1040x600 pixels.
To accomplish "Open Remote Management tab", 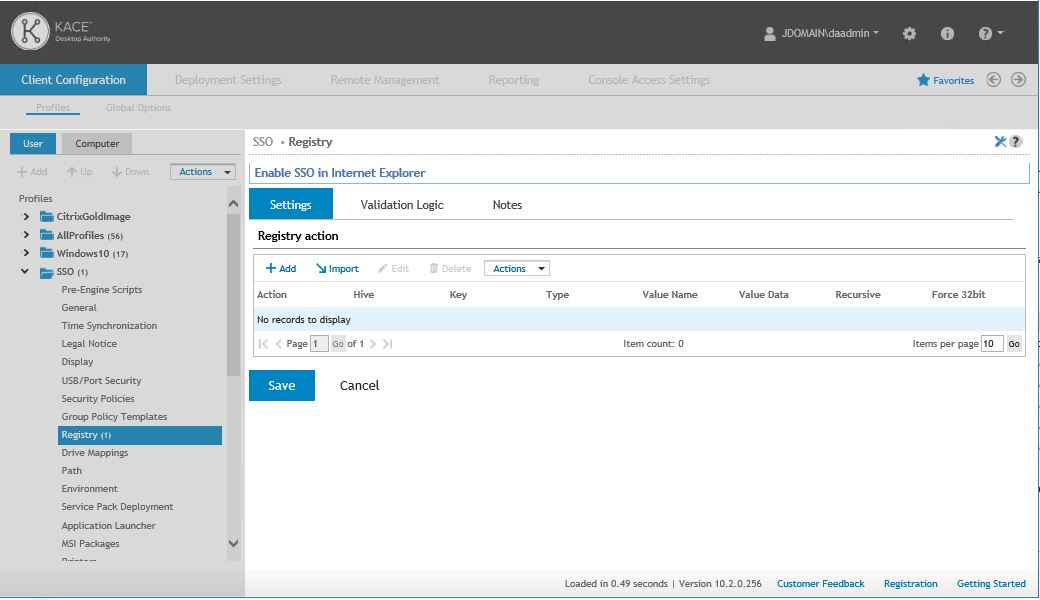I will 385,80.
